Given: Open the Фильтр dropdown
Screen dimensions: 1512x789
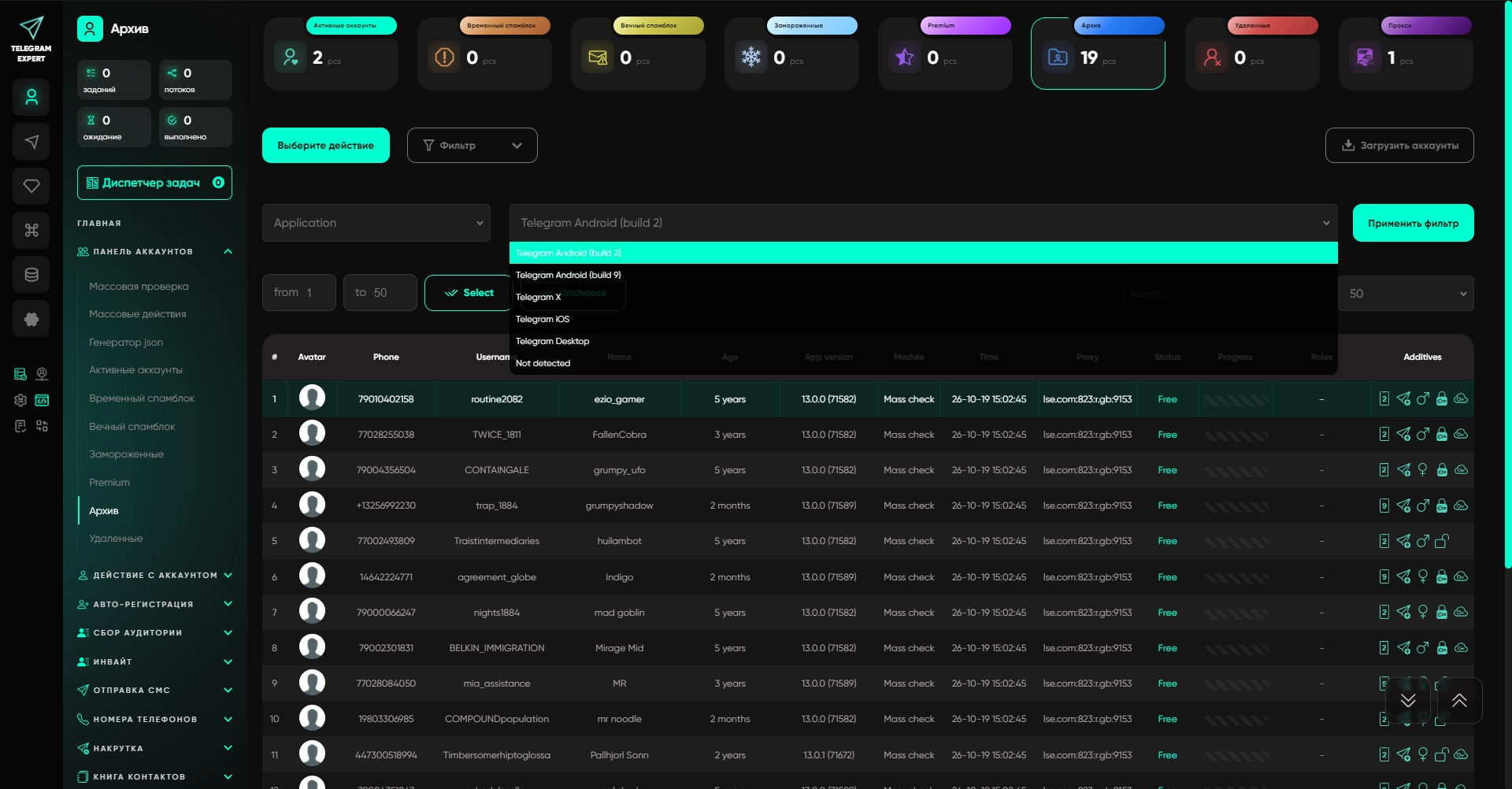Looking at the screenshot, I should click(x=472, y=146).
